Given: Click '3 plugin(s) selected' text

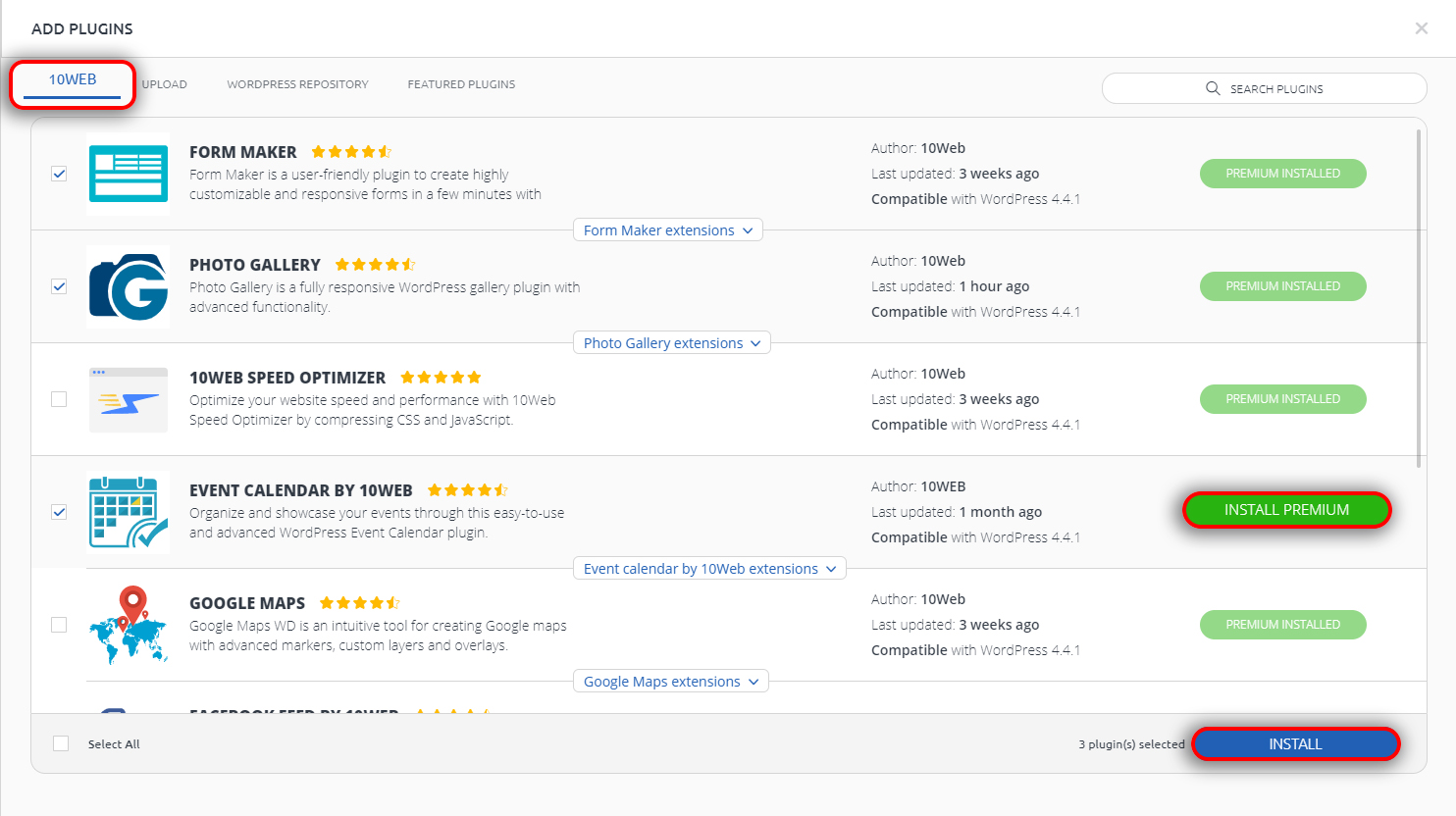Looking at the screenshot, I should [x=1131, y=744].
